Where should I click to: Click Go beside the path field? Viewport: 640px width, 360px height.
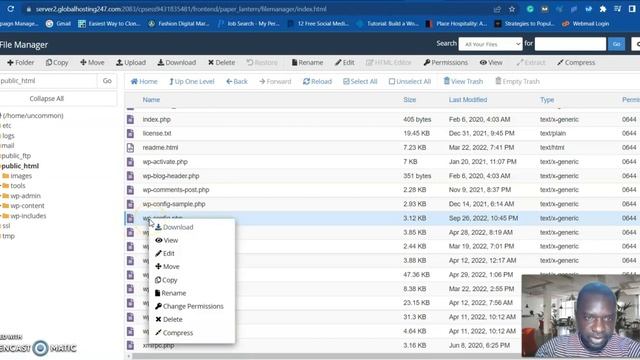pos(107,81)
